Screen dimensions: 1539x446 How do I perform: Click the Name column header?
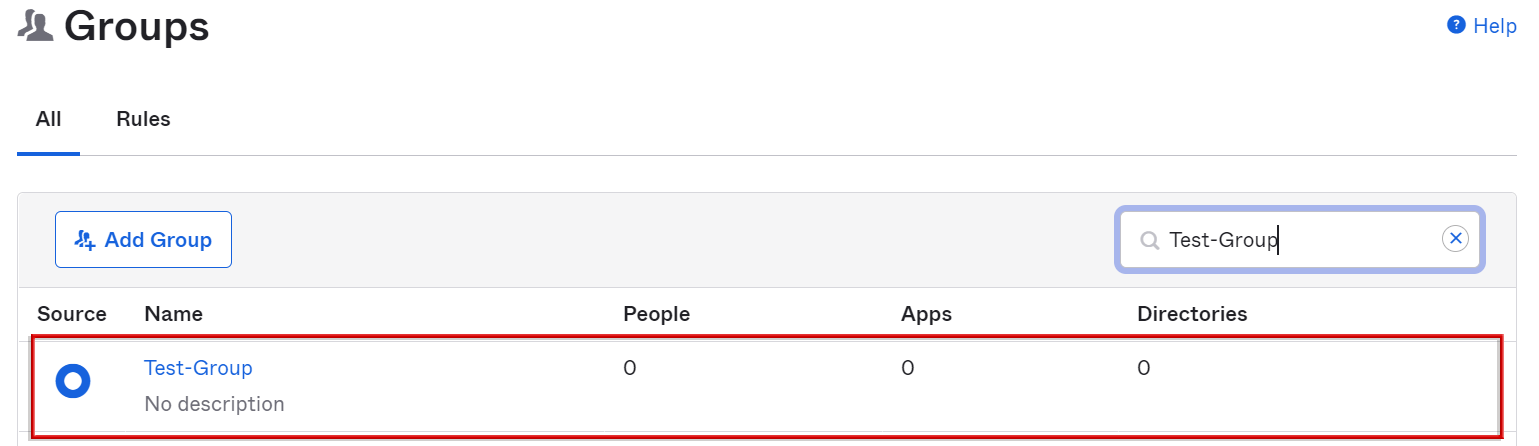[x=174, y=314]
